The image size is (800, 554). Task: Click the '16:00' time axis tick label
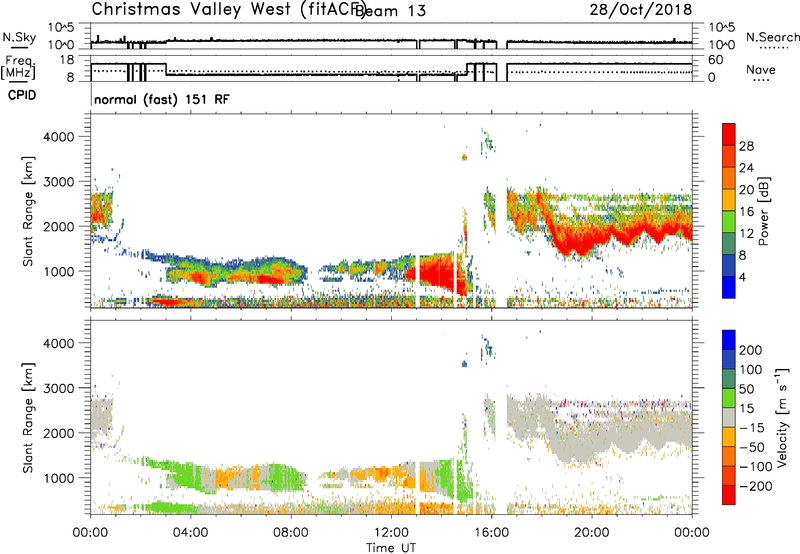coord(491,533)
